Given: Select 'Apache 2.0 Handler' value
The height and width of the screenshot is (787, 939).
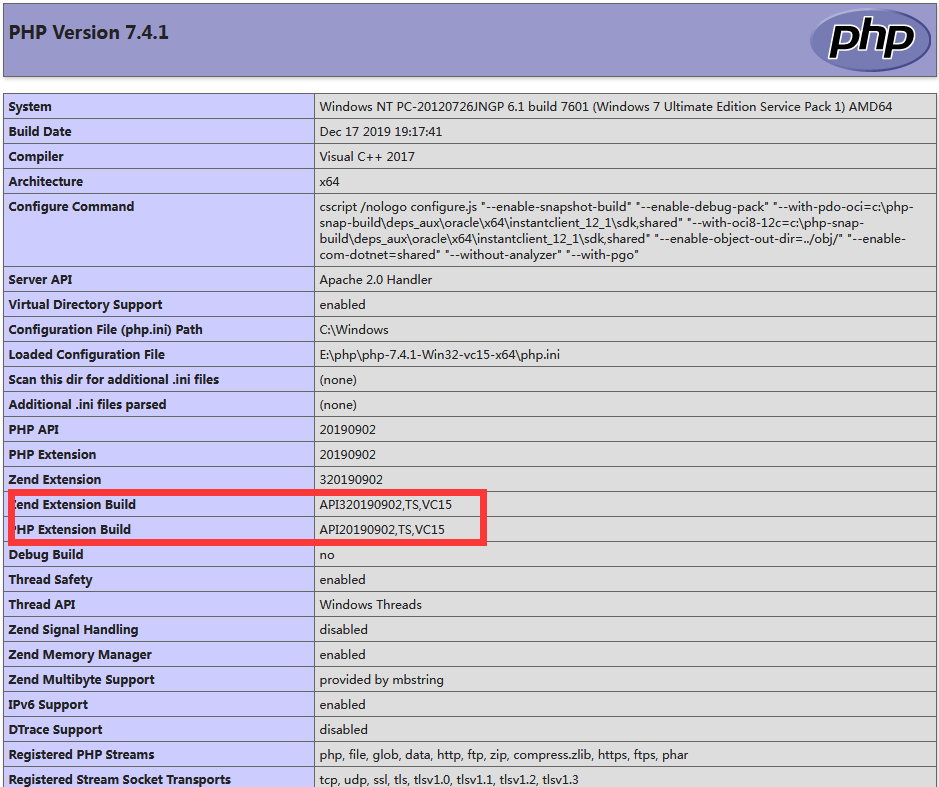Looking at the screenshot, I should [x=375, y=280].
